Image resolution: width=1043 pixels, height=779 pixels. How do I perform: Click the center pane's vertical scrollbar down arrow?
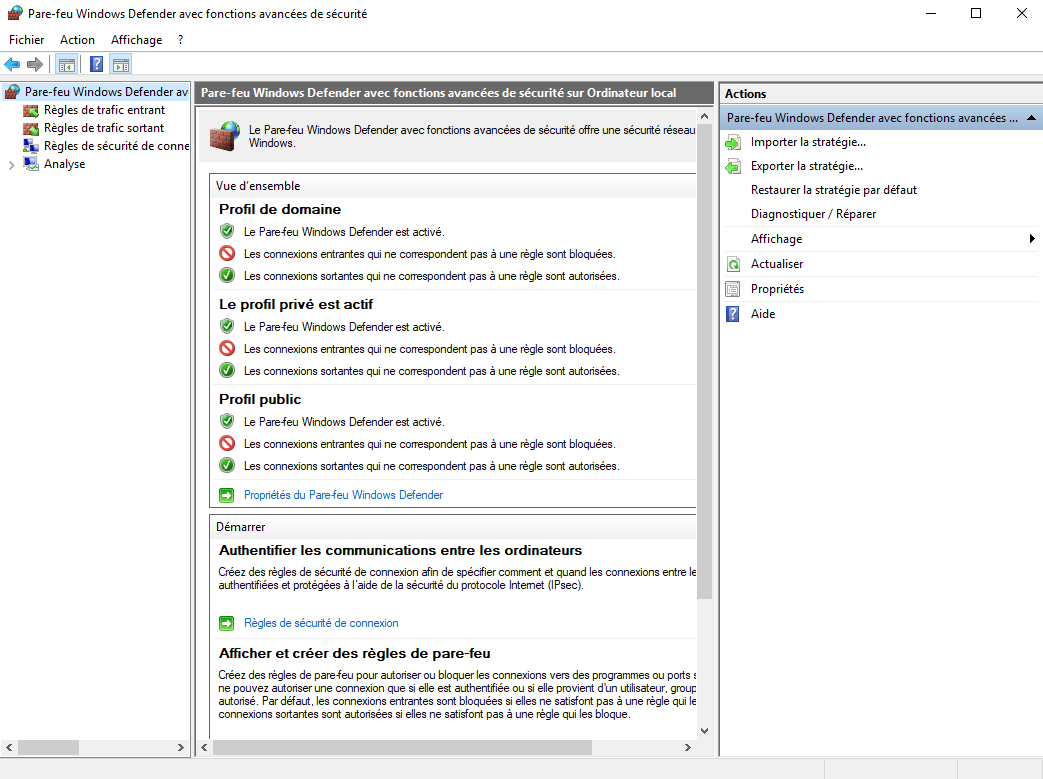[x=704, y=731]
